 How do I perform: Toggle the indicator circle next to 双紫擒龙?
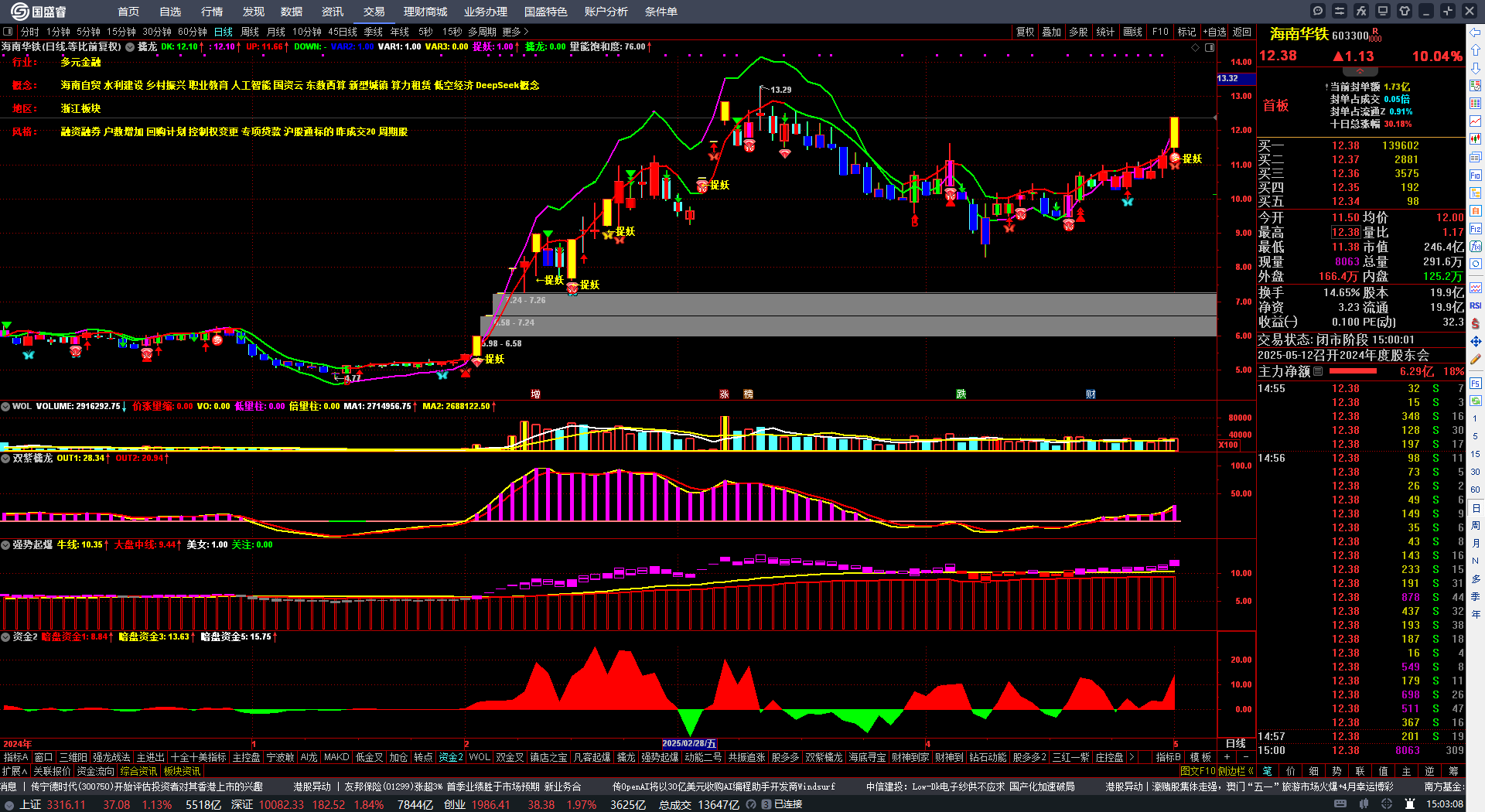[5, 459]
